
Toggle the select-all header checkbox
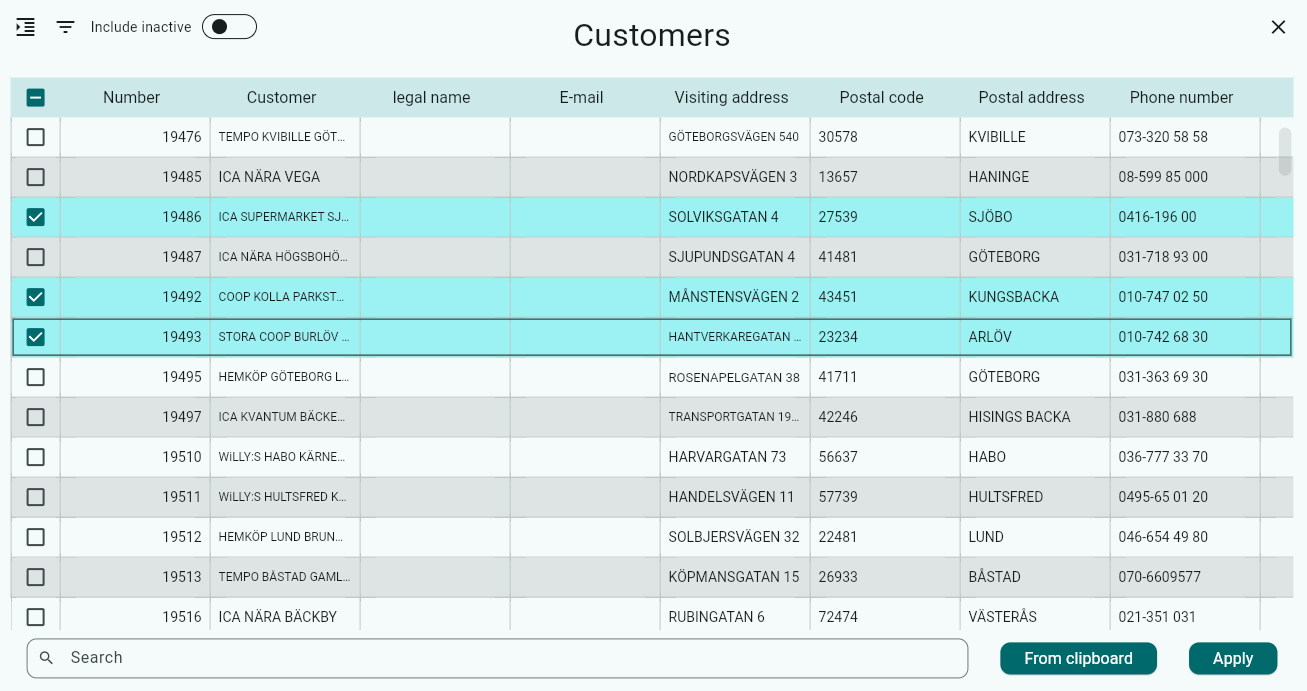click(35, 97)
